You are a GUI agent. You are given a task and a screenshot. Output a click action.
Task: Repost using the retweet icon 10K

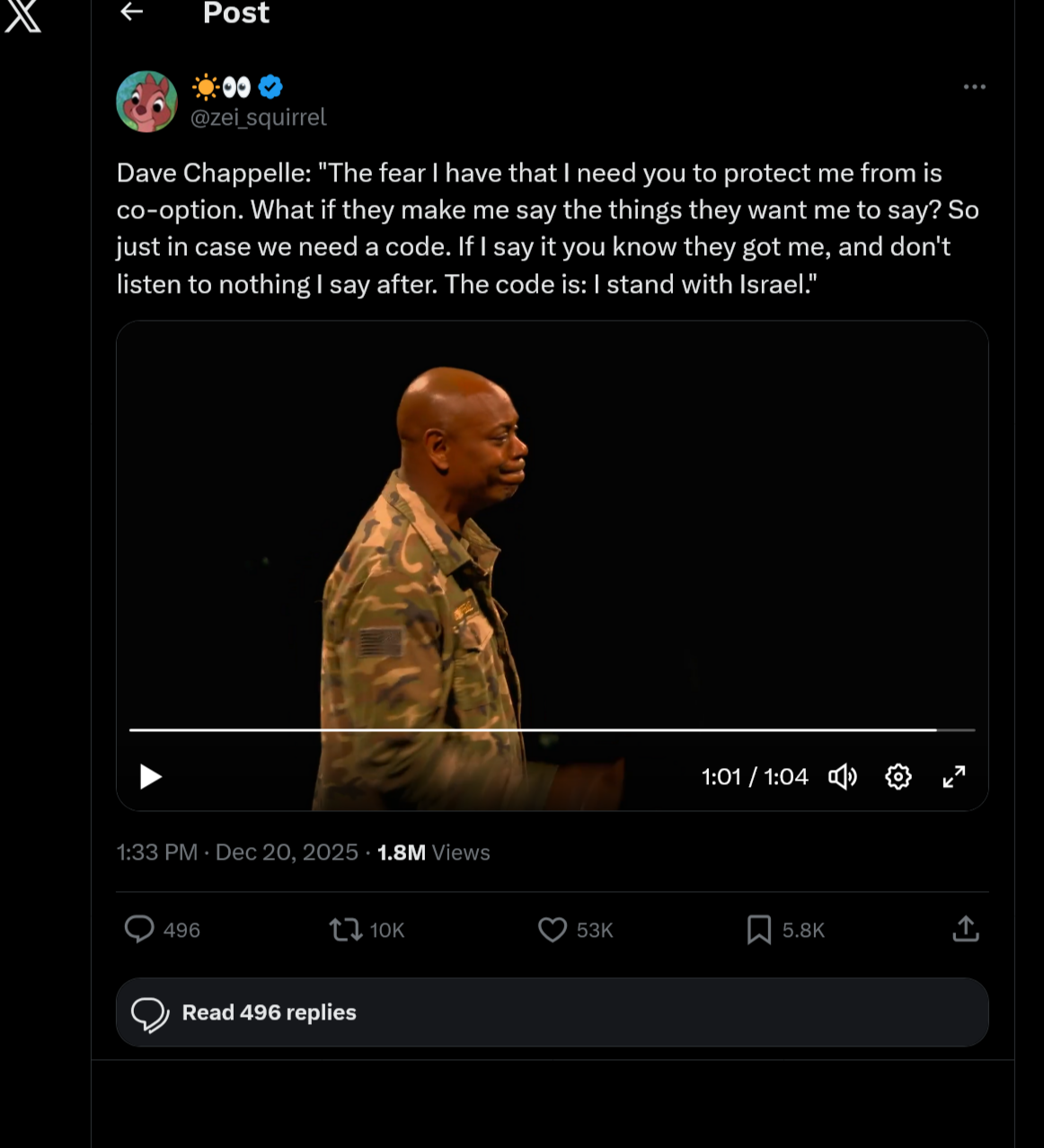(346, 929)
